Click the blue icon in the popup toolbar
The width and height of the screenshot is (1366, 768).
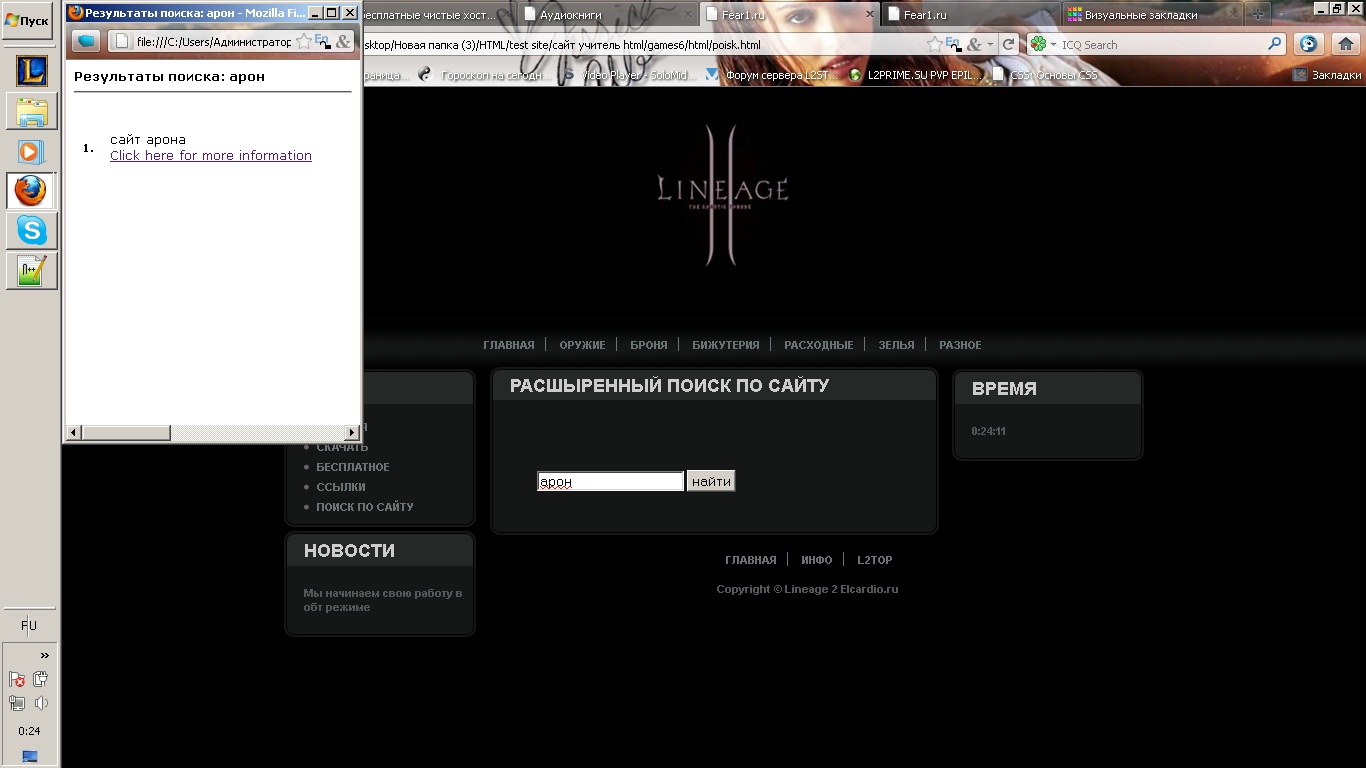pyautogui.click(x=87, y=41)
